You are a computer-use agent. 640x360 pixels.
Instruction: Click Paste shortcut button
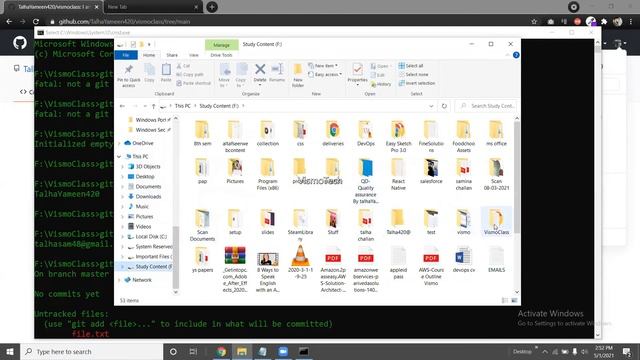click(193, 83)
